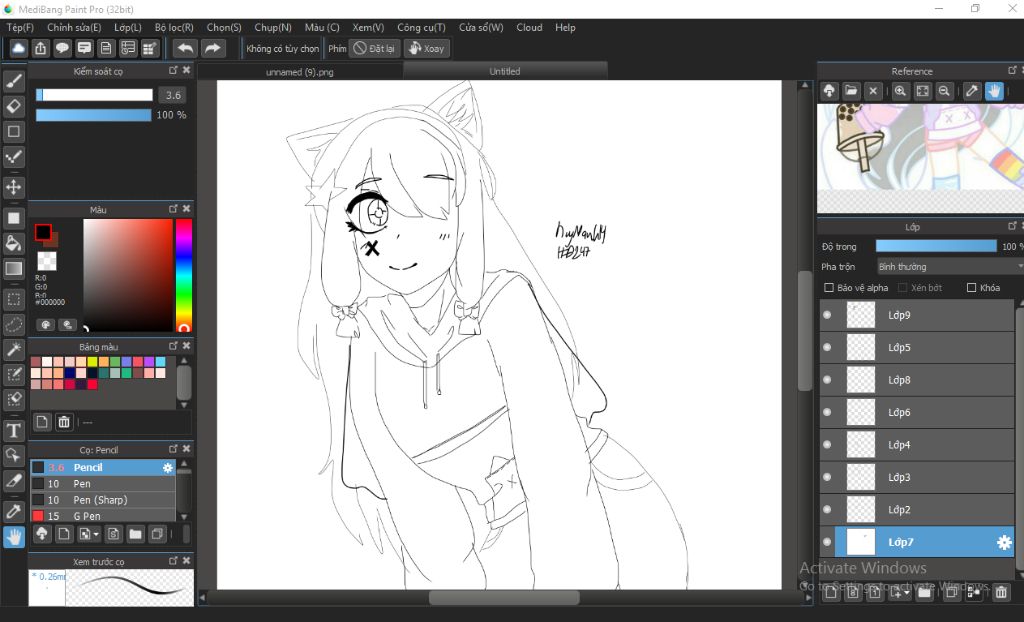Select the Pen brush in list
Viewport: 1024px width, 622px height.
[x=103, y=484]
